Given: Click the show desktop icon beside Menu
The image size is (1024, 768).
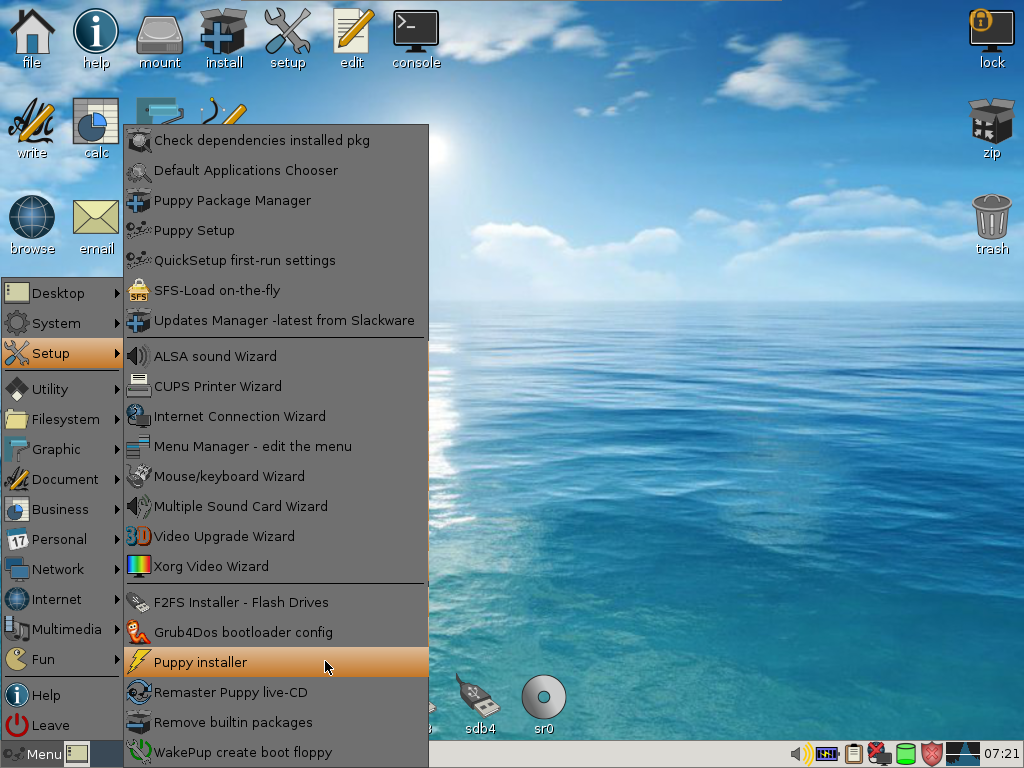Looking at the screenshot, I should tap(77, 754).
